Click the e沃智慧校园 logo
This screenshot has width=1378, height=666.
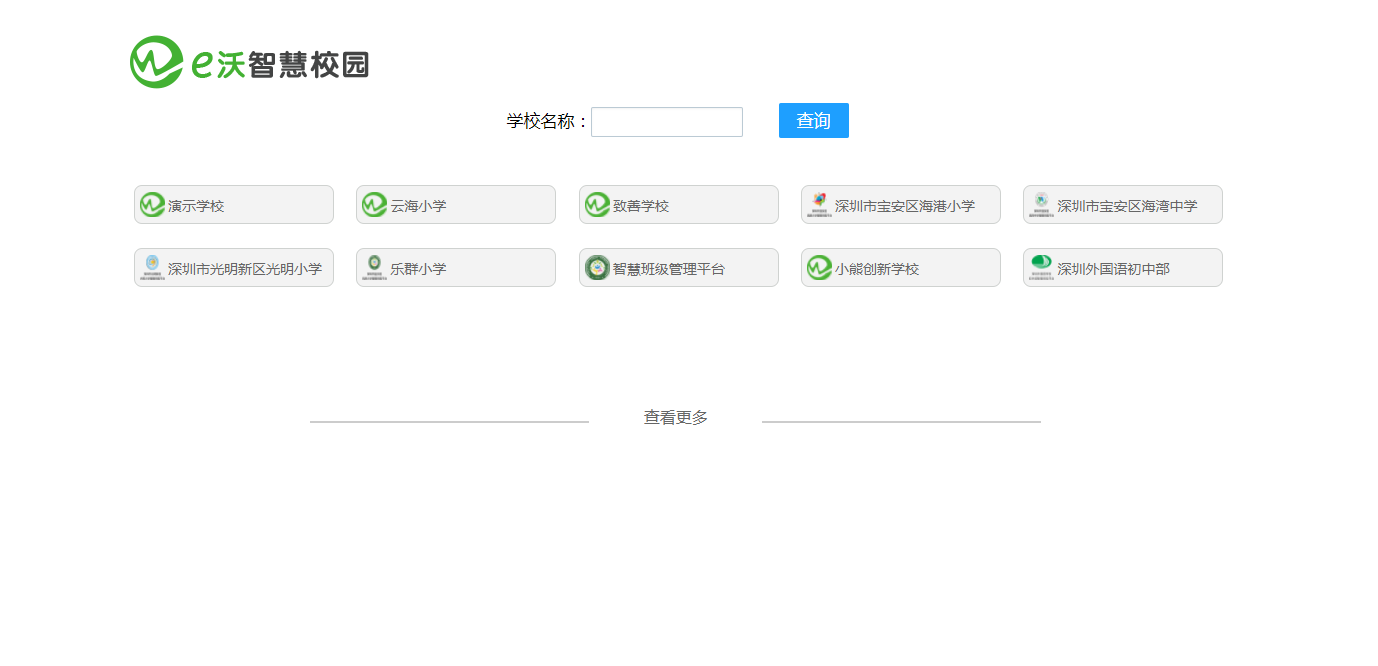coord(249,62)
